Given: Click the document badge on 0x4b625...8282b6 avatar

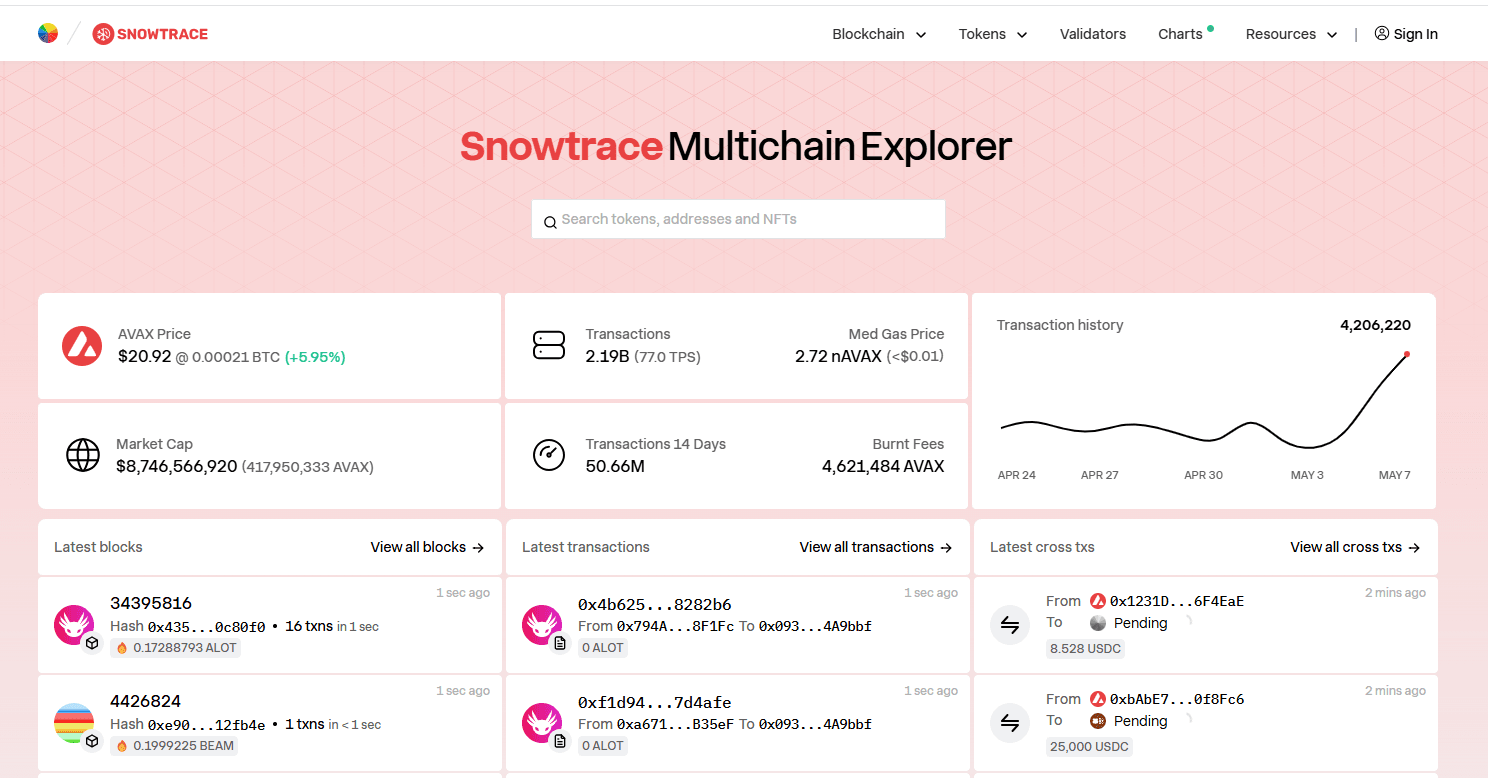Looking at the screenshot, I should (x=560, y=643).
